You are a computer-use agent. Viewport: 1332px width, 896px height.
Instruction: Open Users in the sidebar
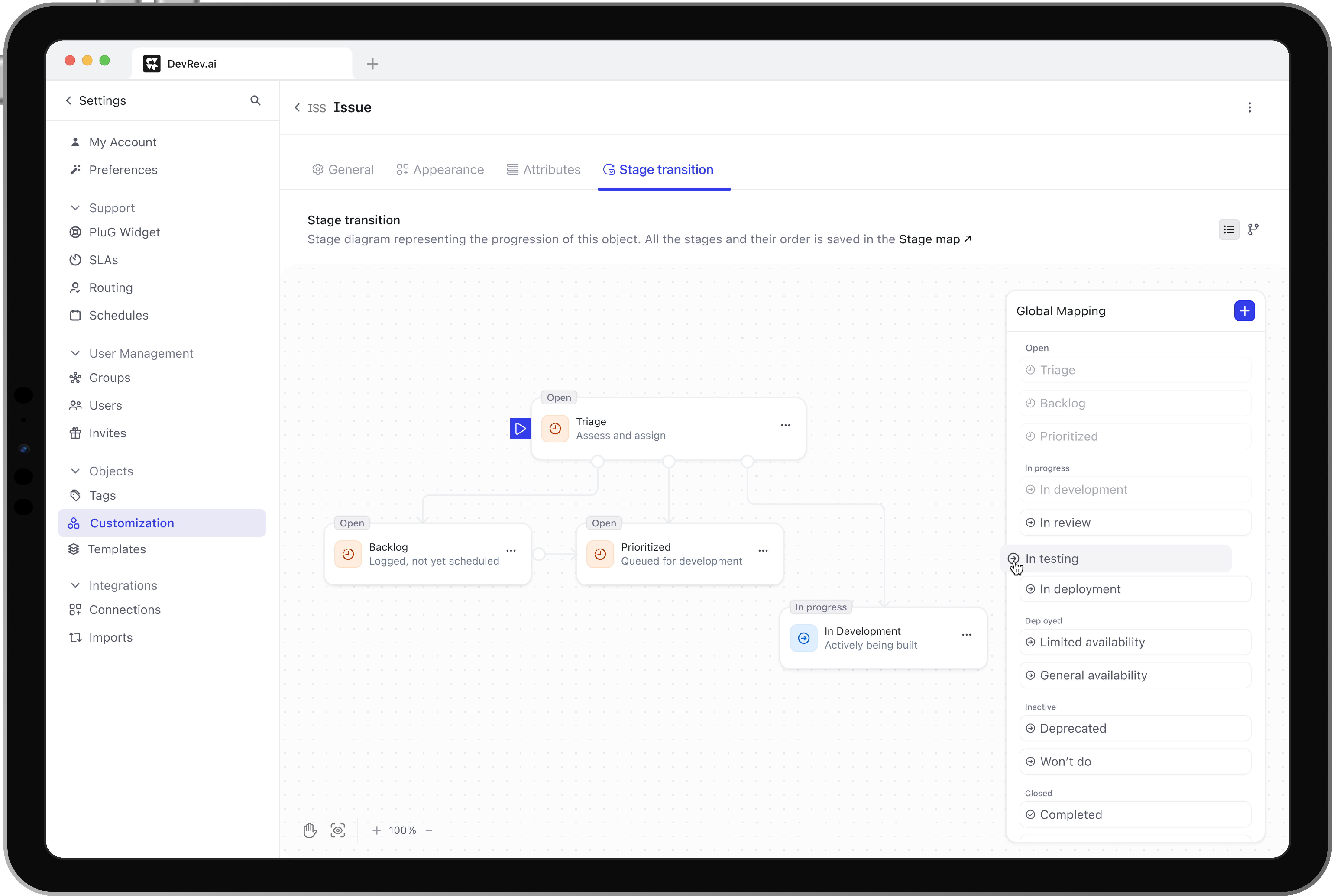[x=105, y=406]
